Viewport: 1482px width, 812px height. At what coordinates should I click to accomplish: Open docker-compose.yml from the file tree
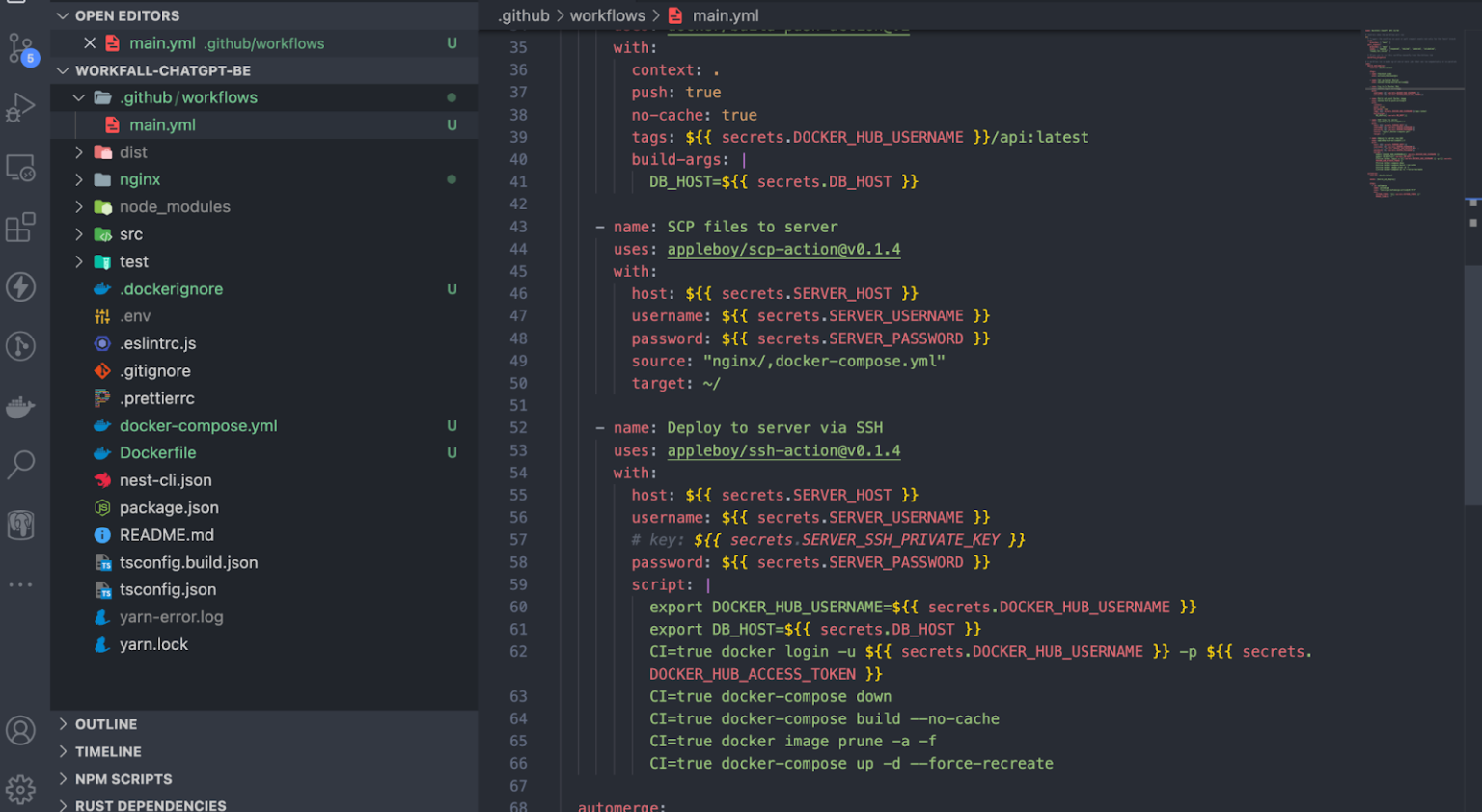click(198, 426)
